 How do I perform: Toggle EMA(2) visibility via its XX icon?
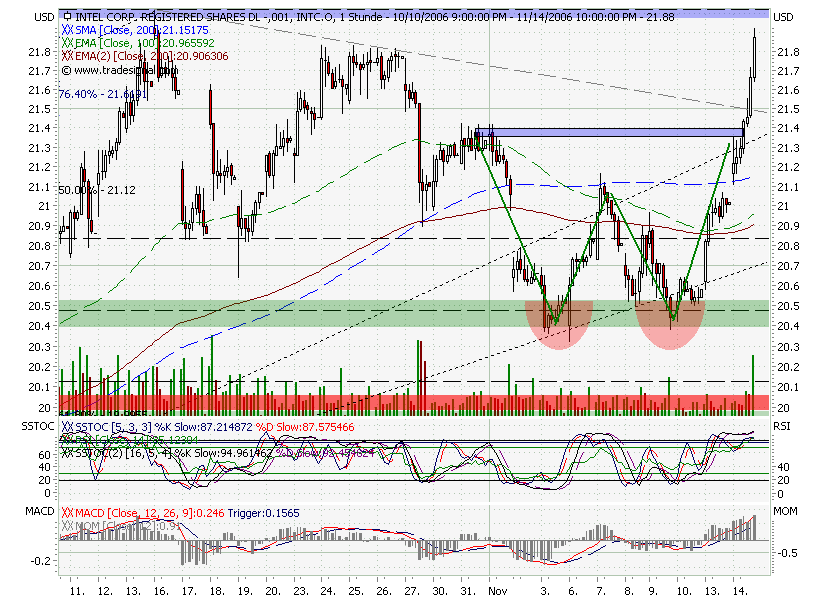pos(66,56)
